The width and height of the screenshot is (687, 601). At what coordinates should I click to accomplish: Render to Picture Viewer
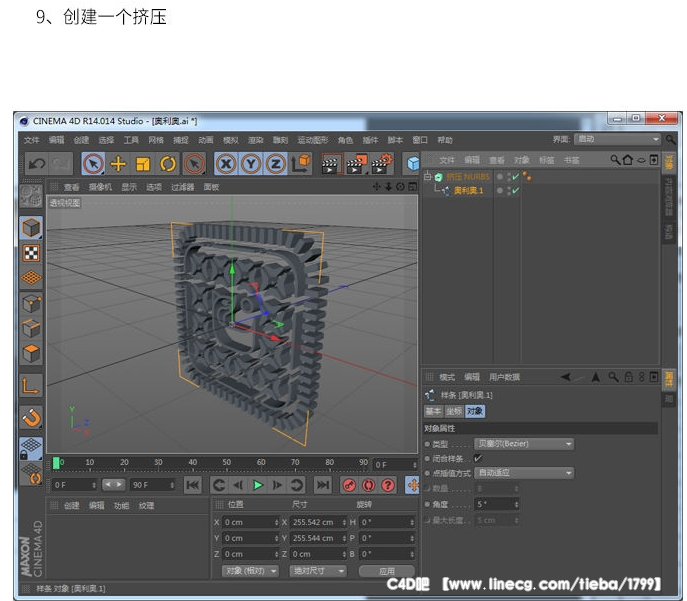pos(357,164)
